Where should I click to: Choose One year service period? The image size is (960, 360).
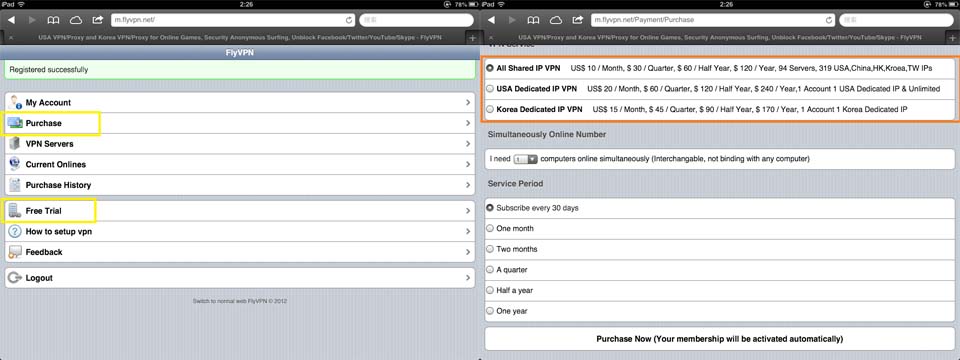[490, 311]
